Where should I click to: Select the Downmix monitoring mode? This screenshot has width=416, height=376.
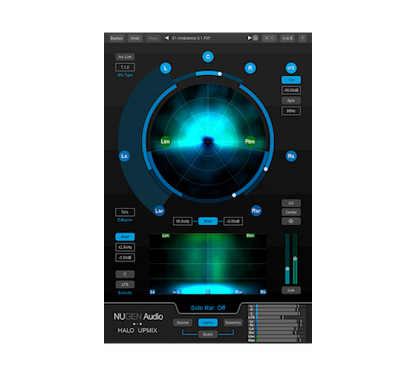233,323
